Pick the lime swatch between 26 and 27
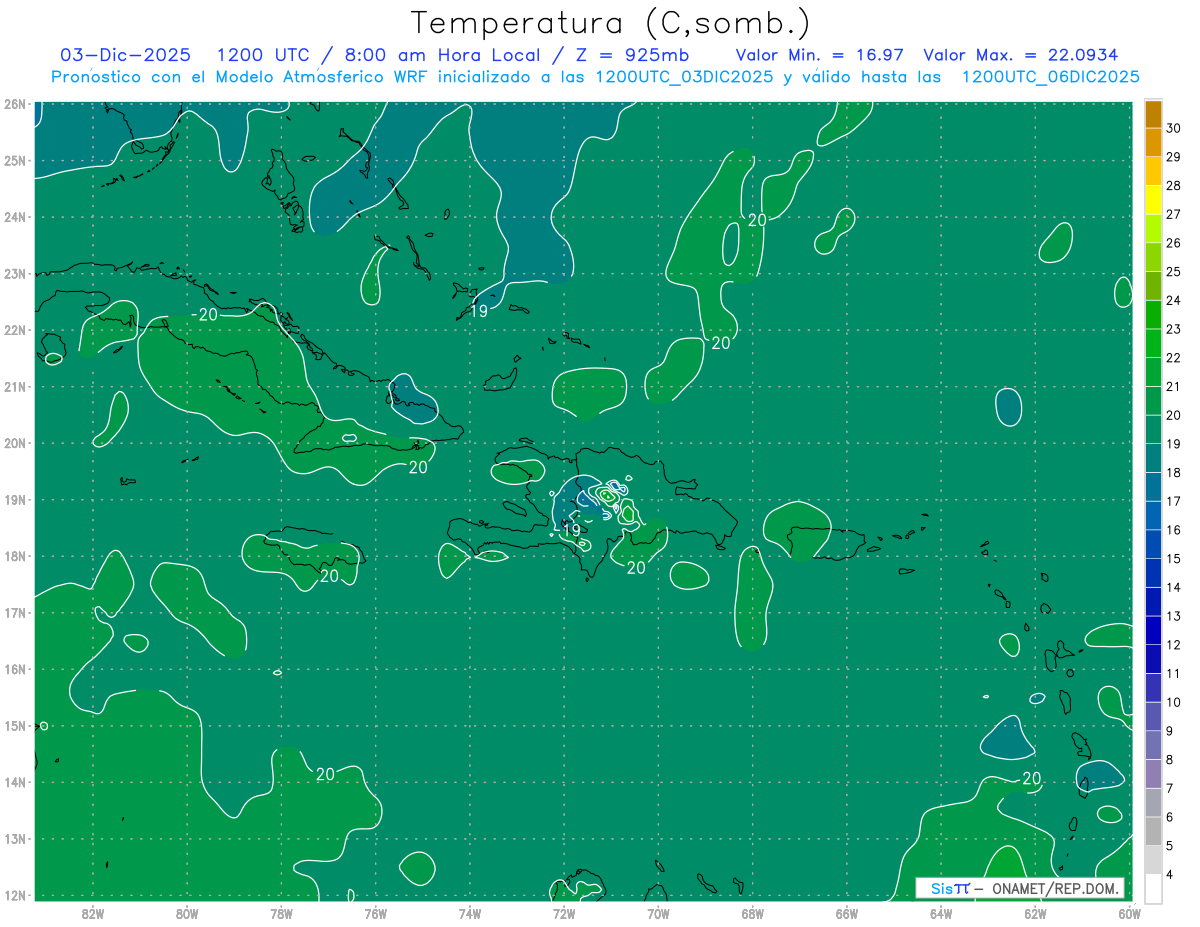This screenshot has height=927, width=1200. click(1153, 229)
